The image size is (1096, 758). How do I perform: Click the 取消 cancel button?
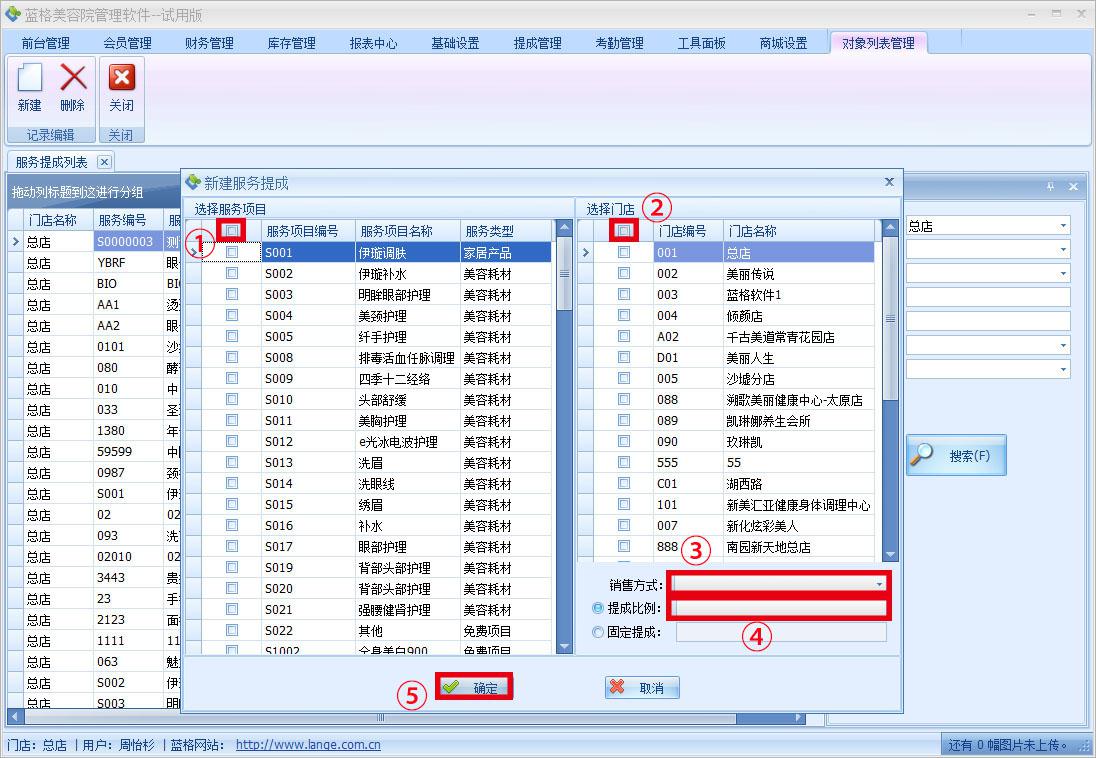(x=642, y=687)
